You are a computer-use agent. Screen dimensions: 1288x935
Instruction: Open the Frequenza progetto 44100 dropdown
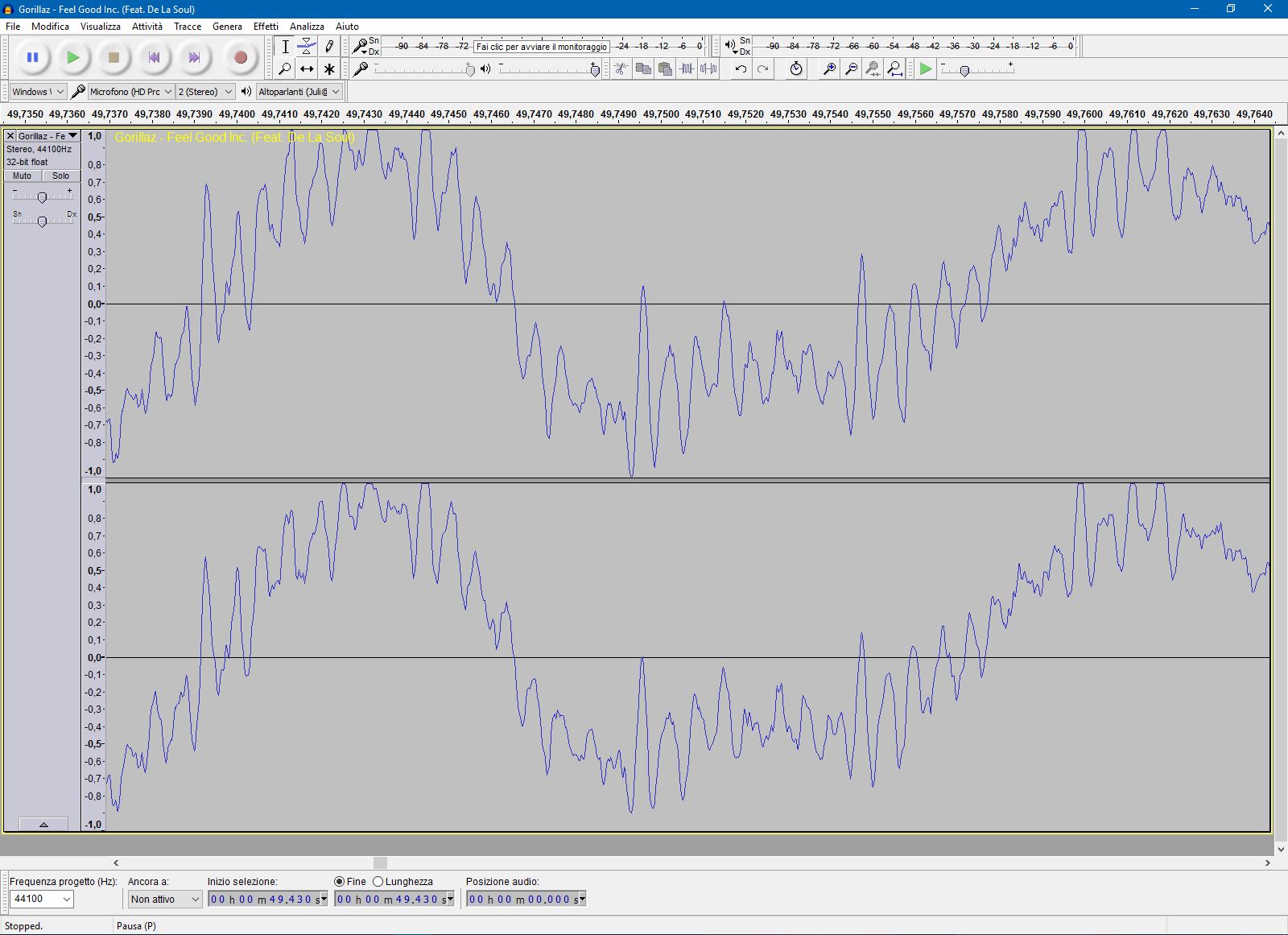41,900
